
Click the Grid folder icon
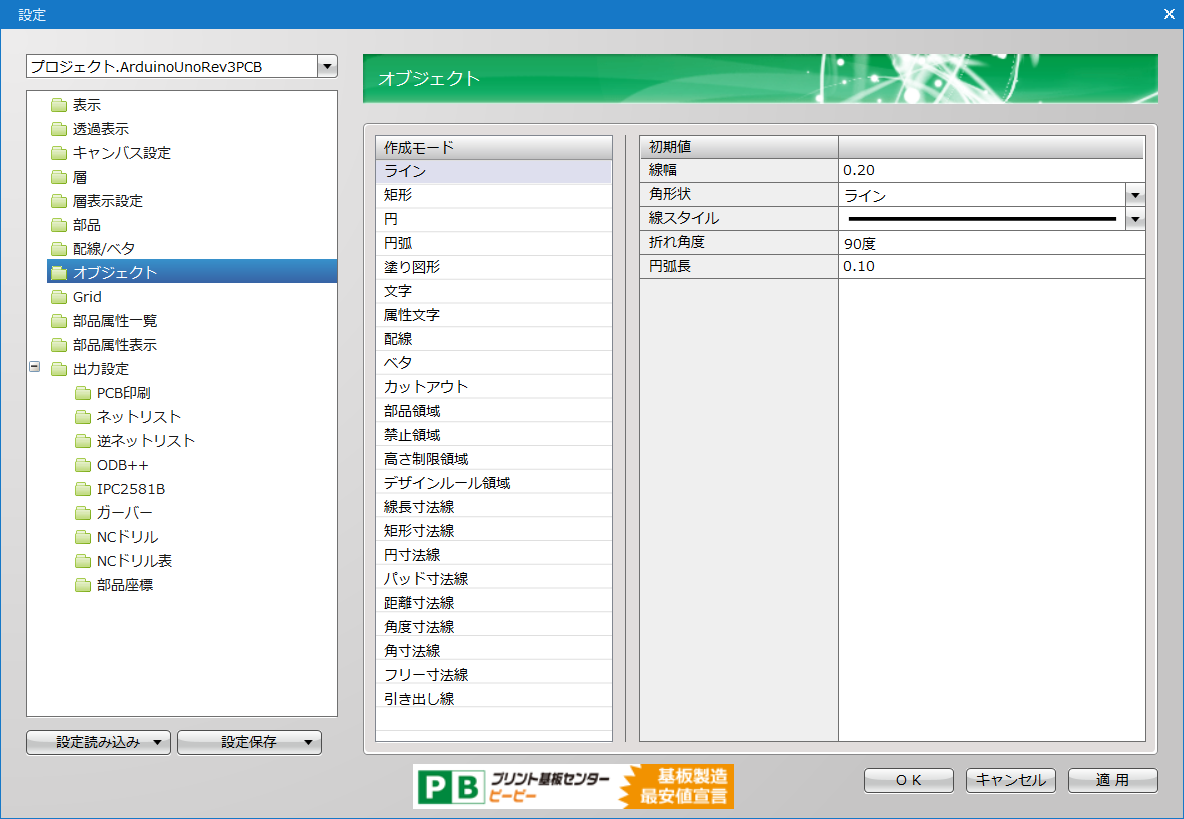coord(59,297)
